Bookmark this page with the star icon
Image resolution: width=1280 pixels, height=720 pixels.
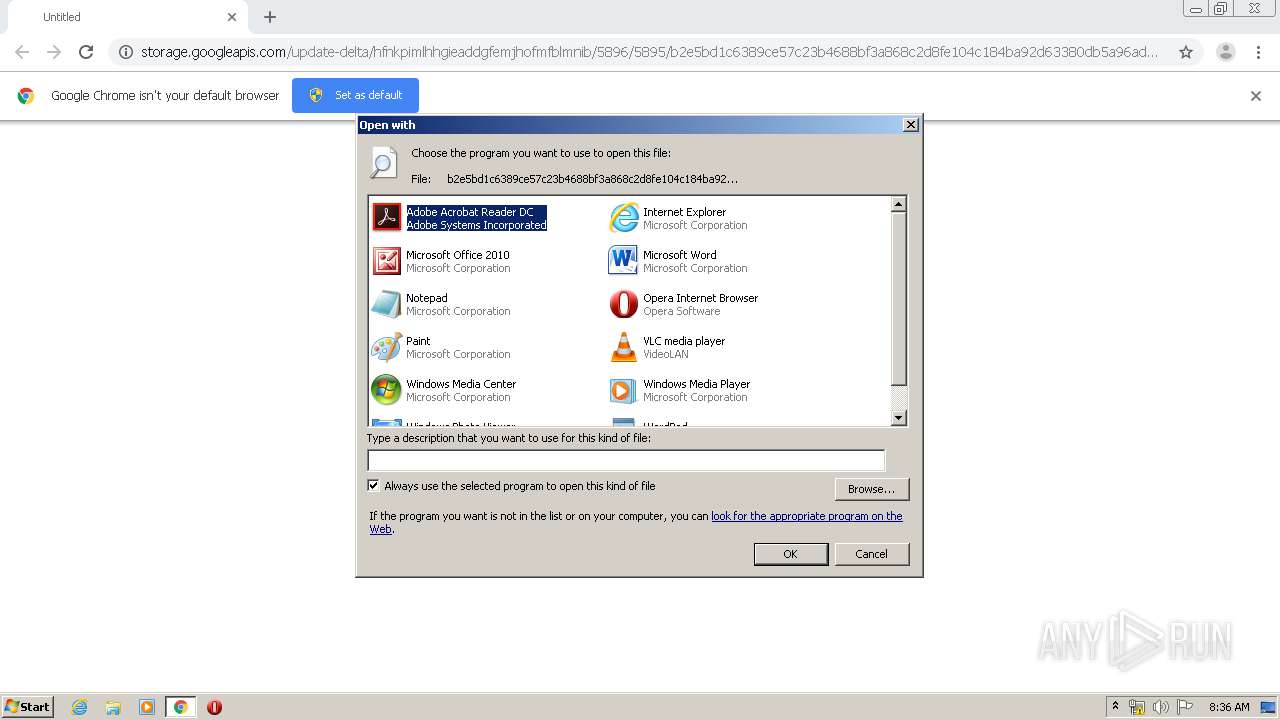[1186, 52]
